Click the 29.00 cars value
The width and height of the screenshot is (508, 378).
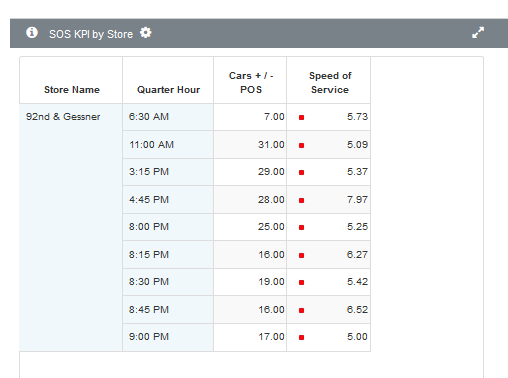[271, 172]
